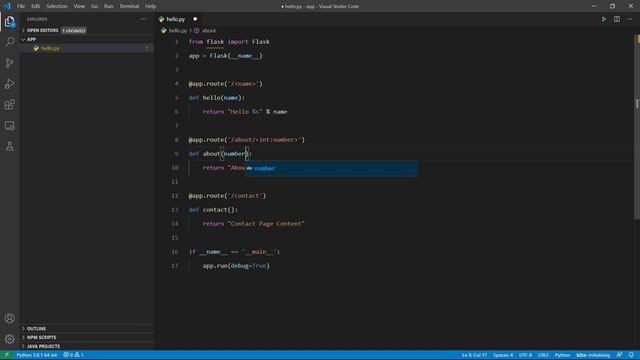Click the feedback icon in status bar
Screen dimensions: 640x360
(620, 355)
